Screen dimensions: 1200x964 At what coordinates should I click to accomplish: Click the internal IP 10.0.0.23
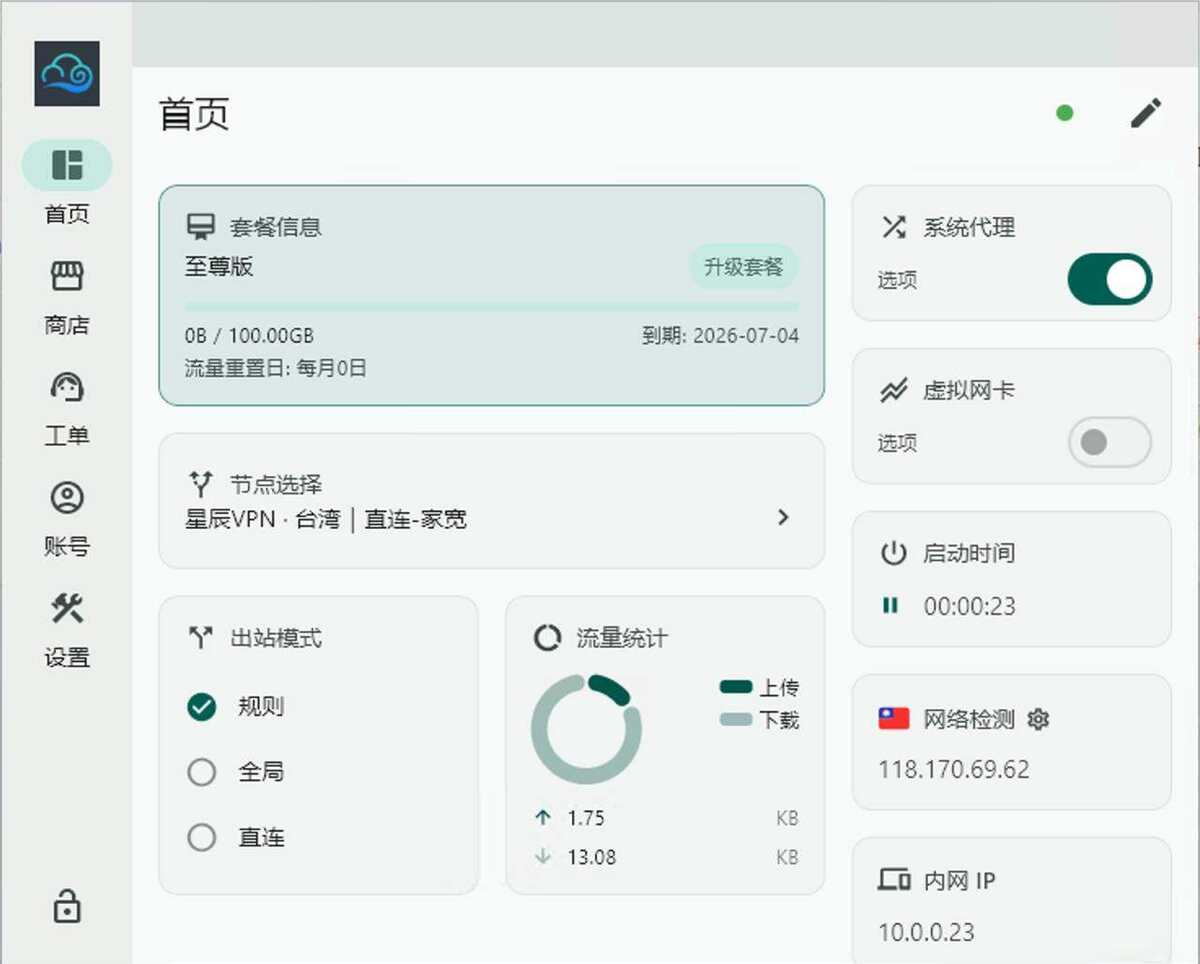(926, 932)
